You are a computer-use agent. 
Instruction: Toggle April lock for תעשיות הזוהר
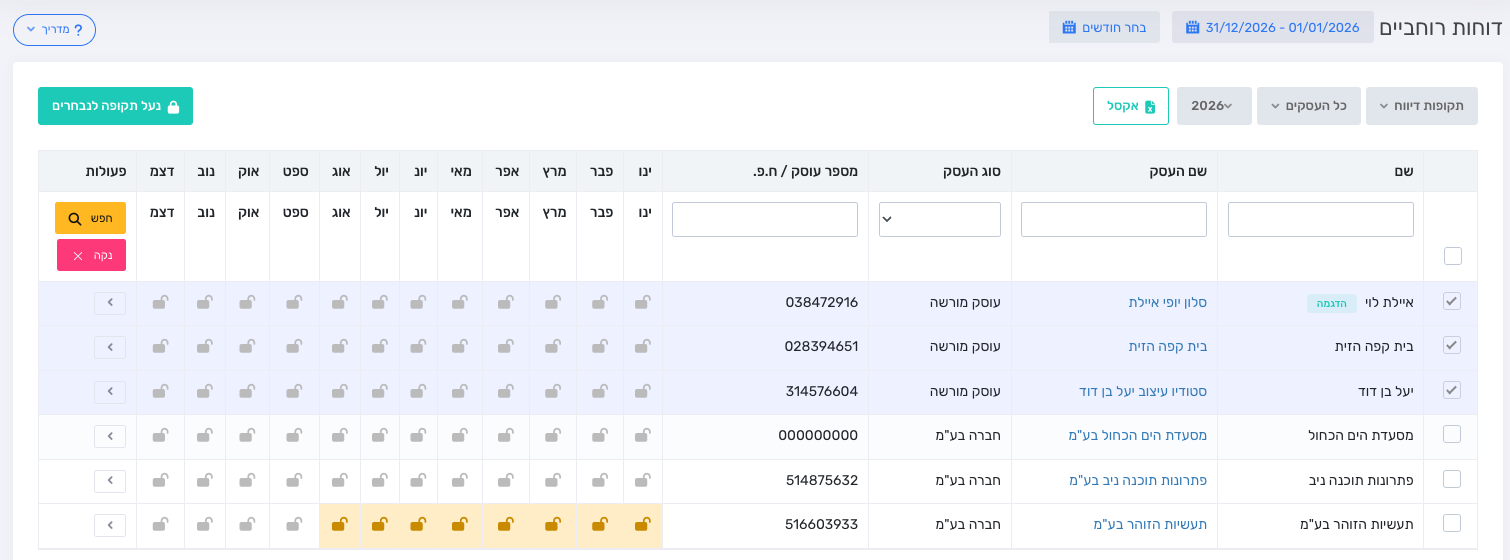coord(507,525)
